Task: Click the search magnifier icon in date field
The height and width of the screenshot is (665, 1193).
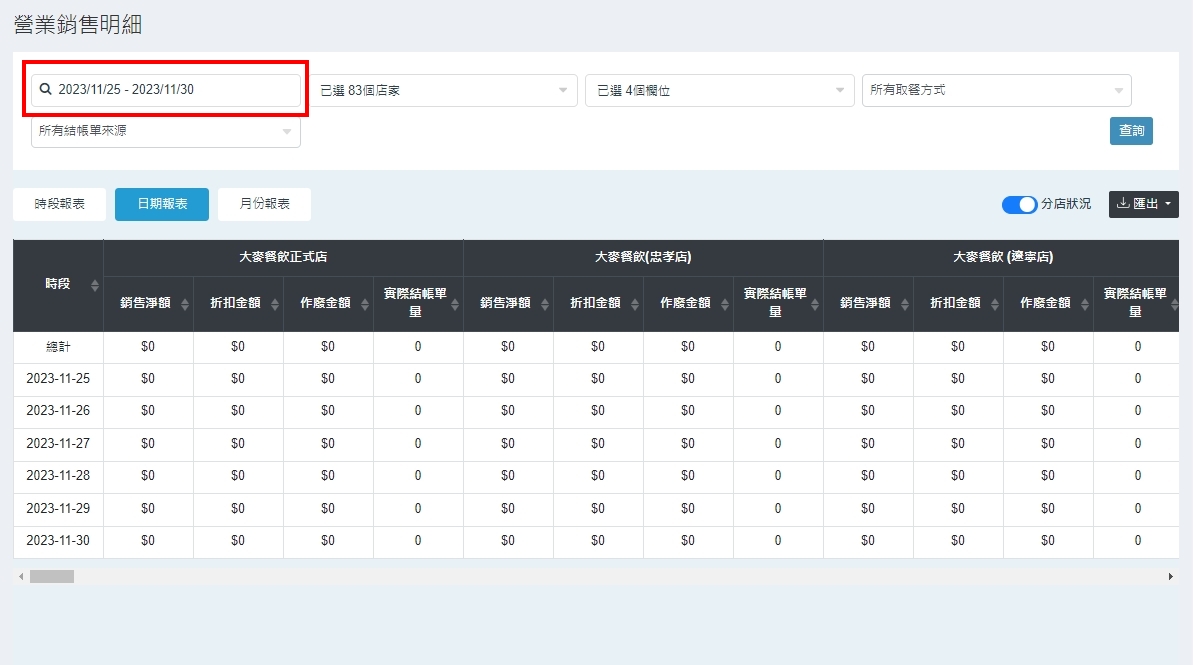Action: pyautogui.click(x=45, y=90)
